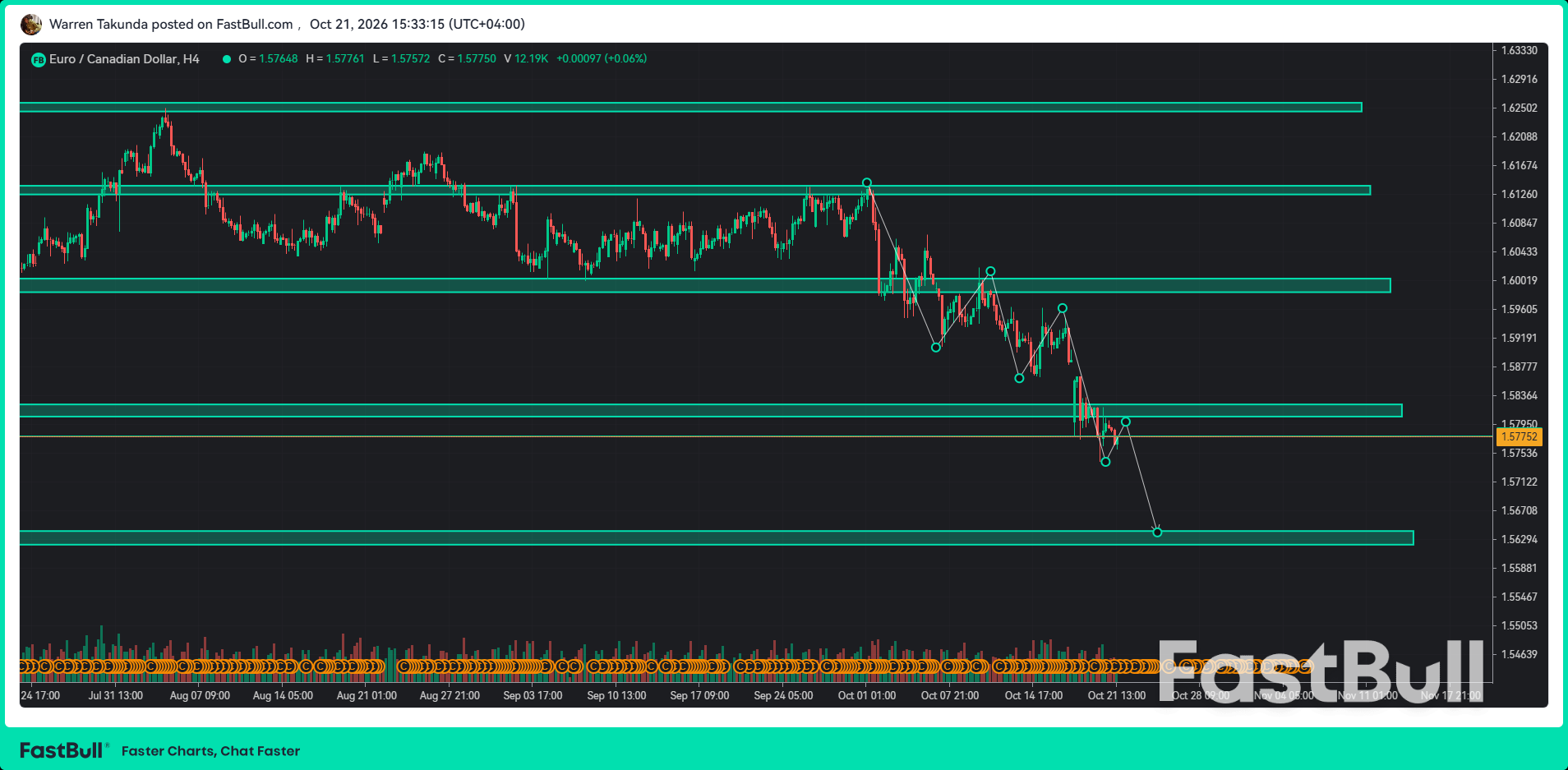This screenshot has height=770, width=1568.
Task: Click the FB symbol badge beside Euro / Canadian Dollar
Action: pyautogui.click(x=38, y=59)
